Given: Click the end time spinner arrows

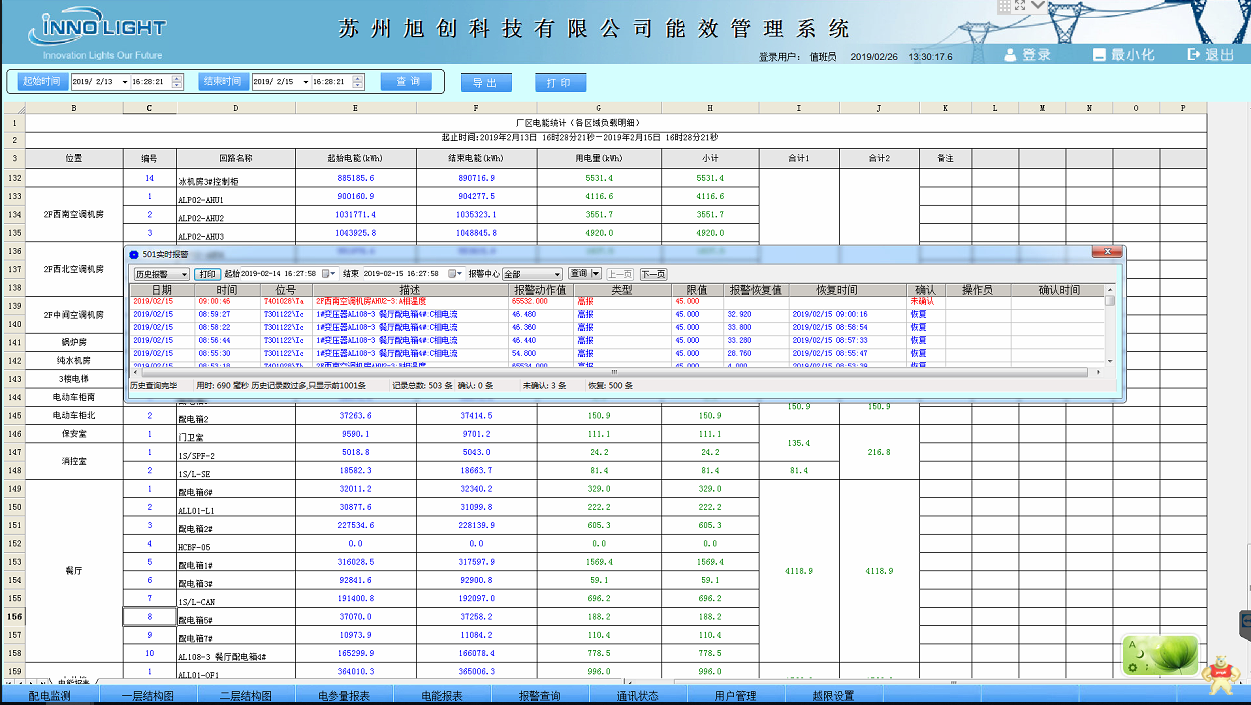Looking at the screenshot, I should coord(359,82).
